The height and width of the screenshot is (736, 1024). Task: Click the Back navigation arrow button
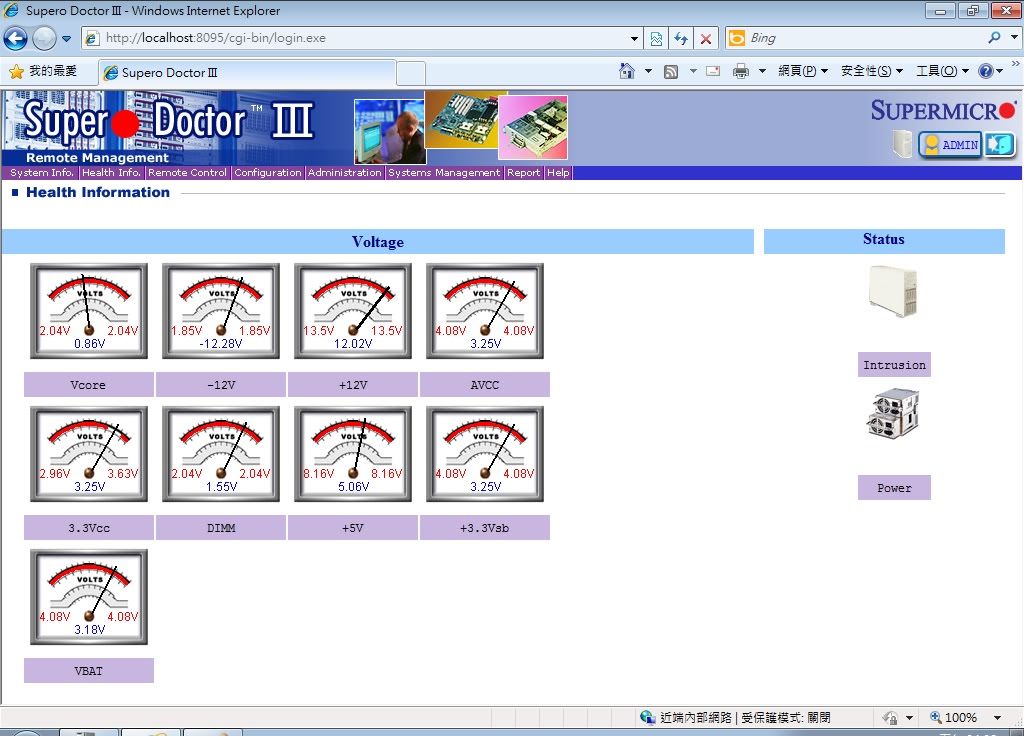[15, 39]
